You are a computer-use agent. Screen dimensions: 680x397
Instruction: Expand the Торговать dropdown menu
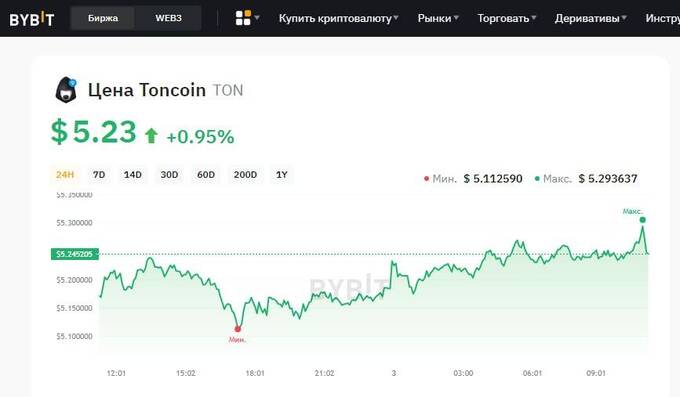tap(507, 18)
